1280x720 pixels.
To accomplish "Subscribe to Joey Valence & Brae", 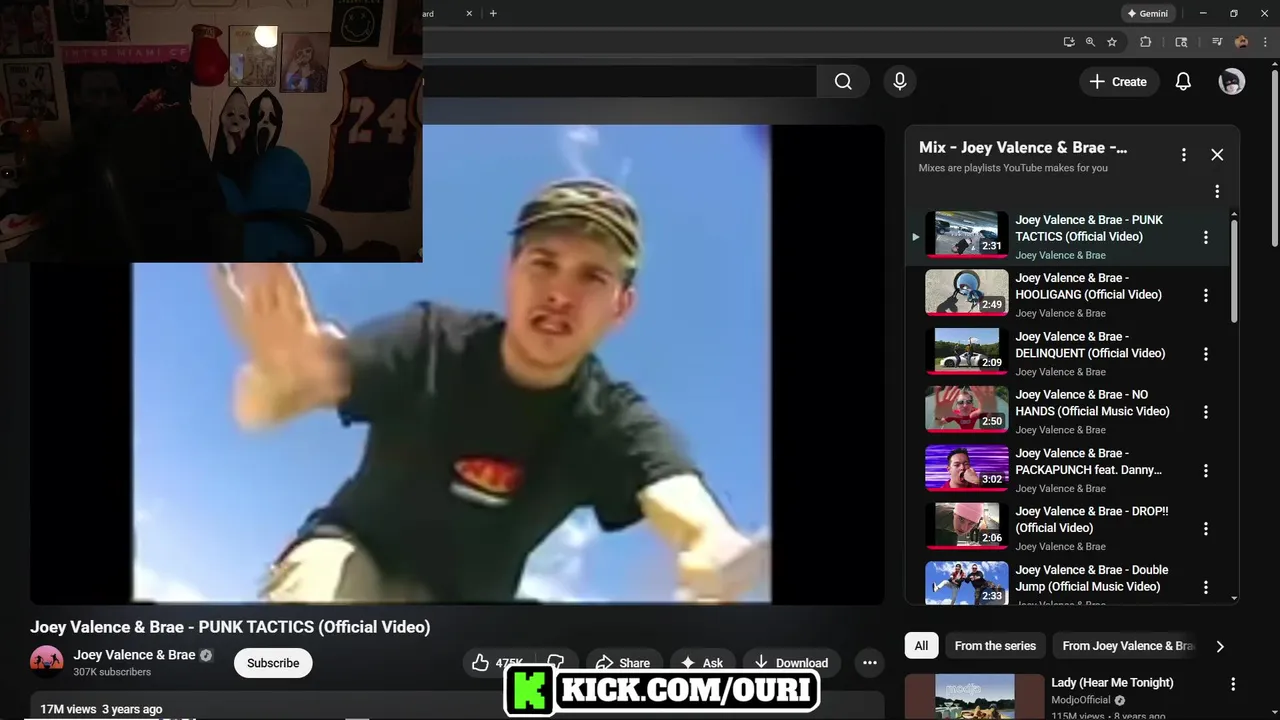I will pyautogui.click(x=273, y=663).
